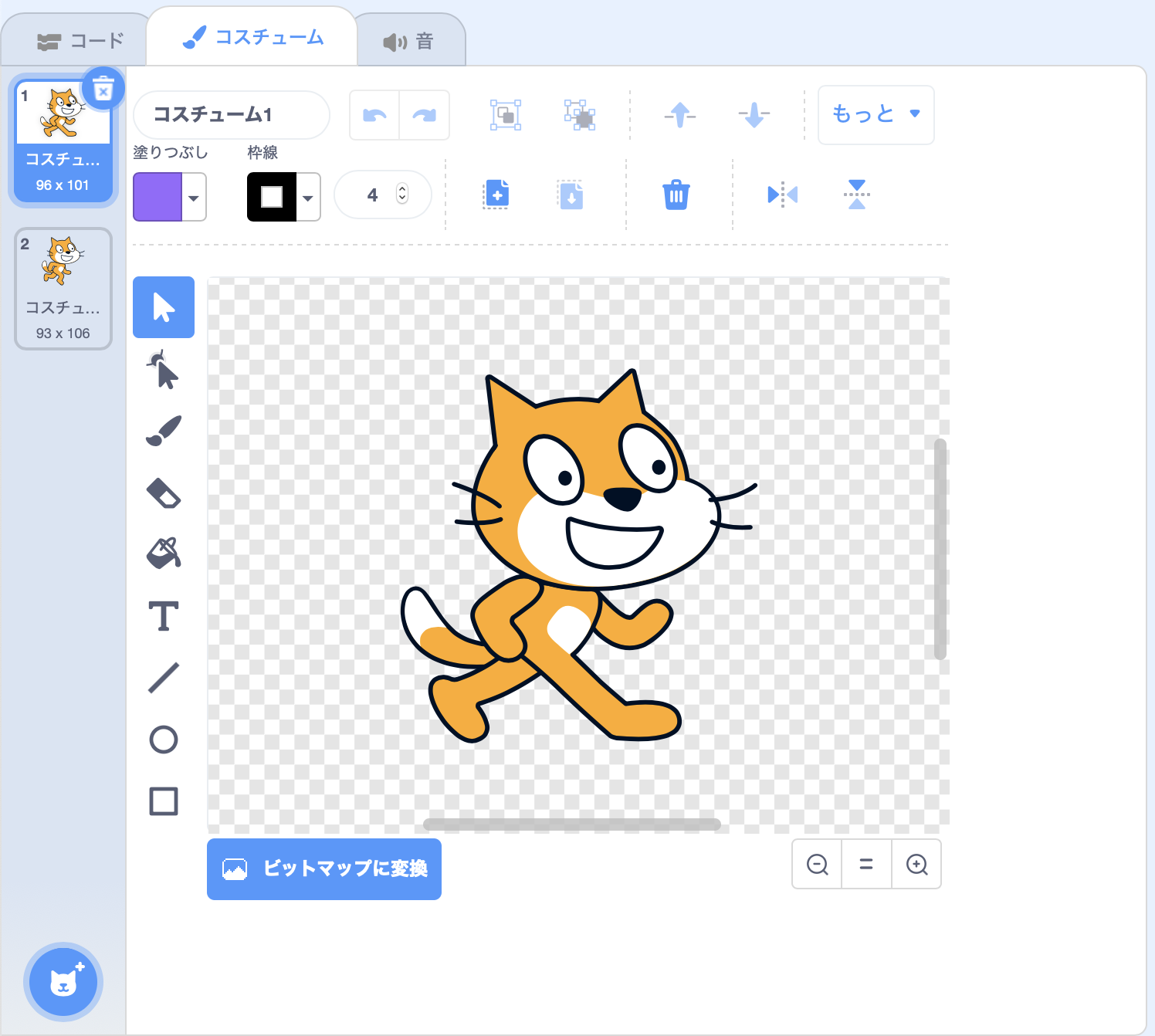Image resolution: width=1155 pixels, height=1036 pixels.
Task: Pick the Eraser tool
Action: coord(163,493)
